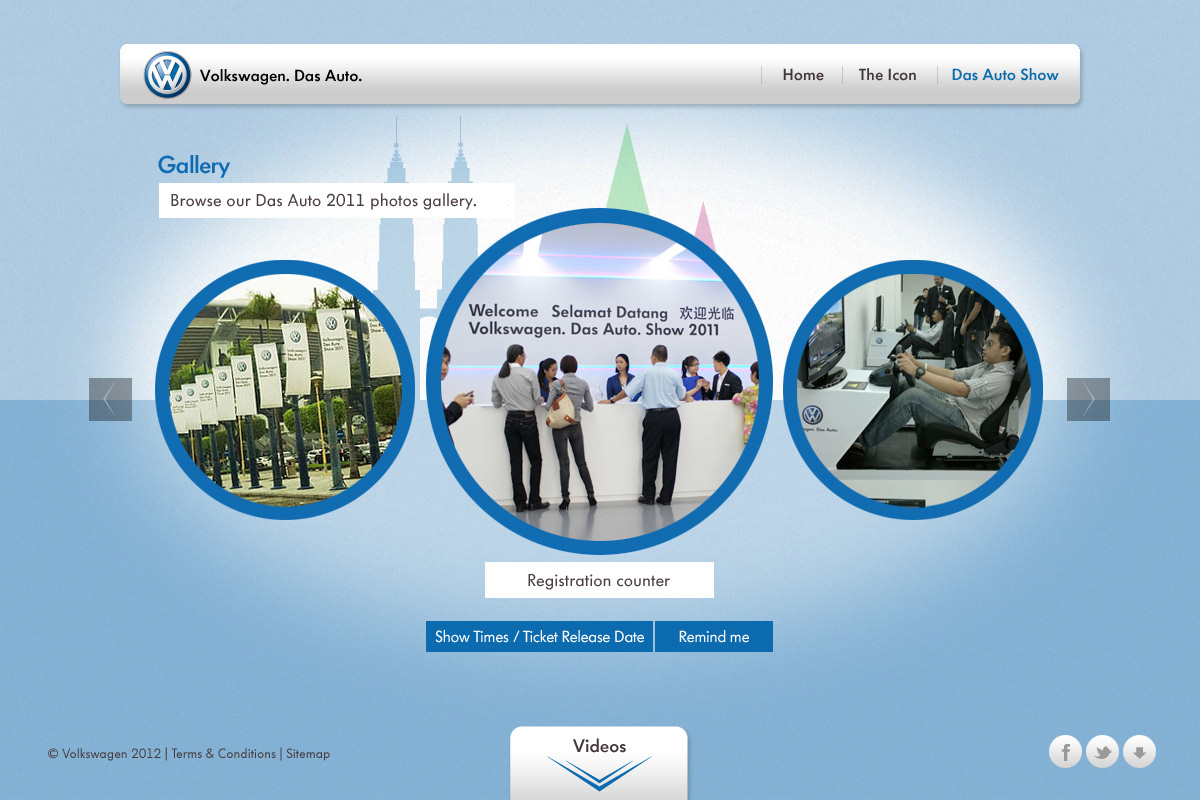This screenshot has height=800, width=1200.
Task: View the VW banners flags photo thumbnail
Action: 285,390
